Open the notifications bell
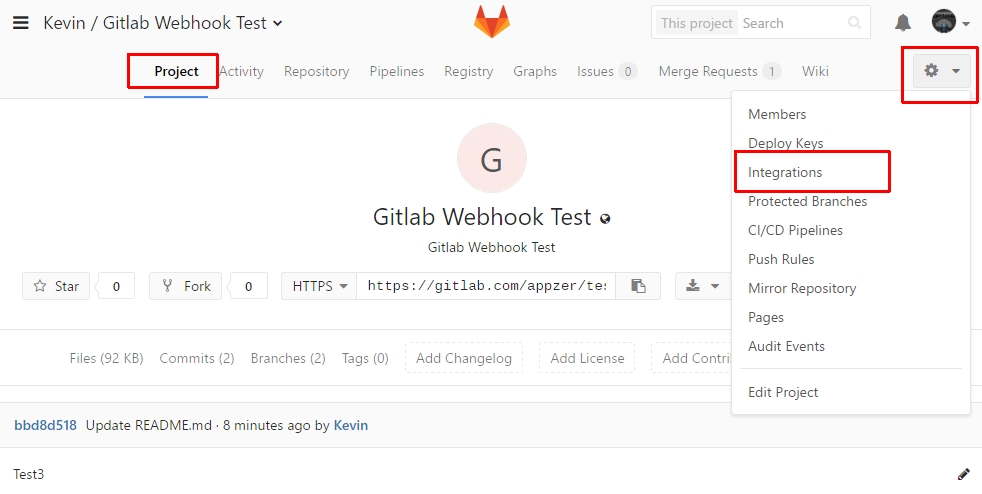The width and height of the screenshot is (982, 494). (x=902, y=23)
